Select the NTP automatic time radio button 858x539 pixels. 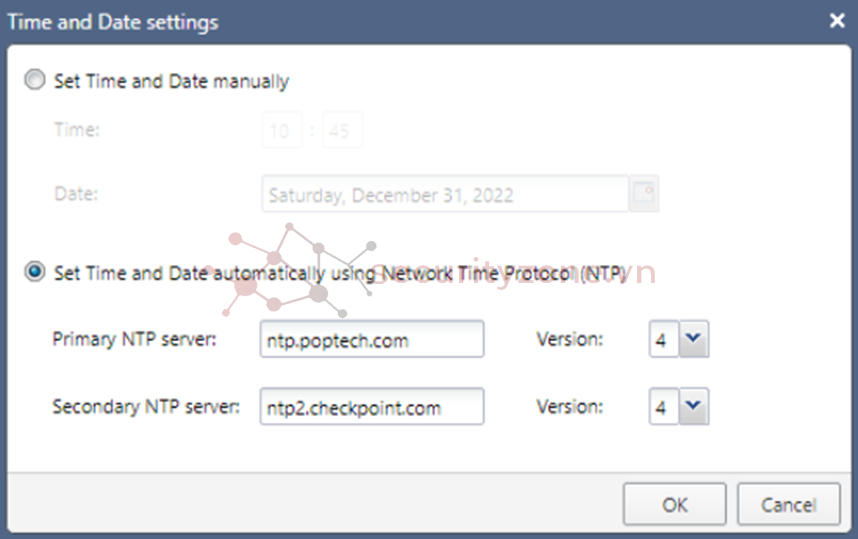pos(35,271)
